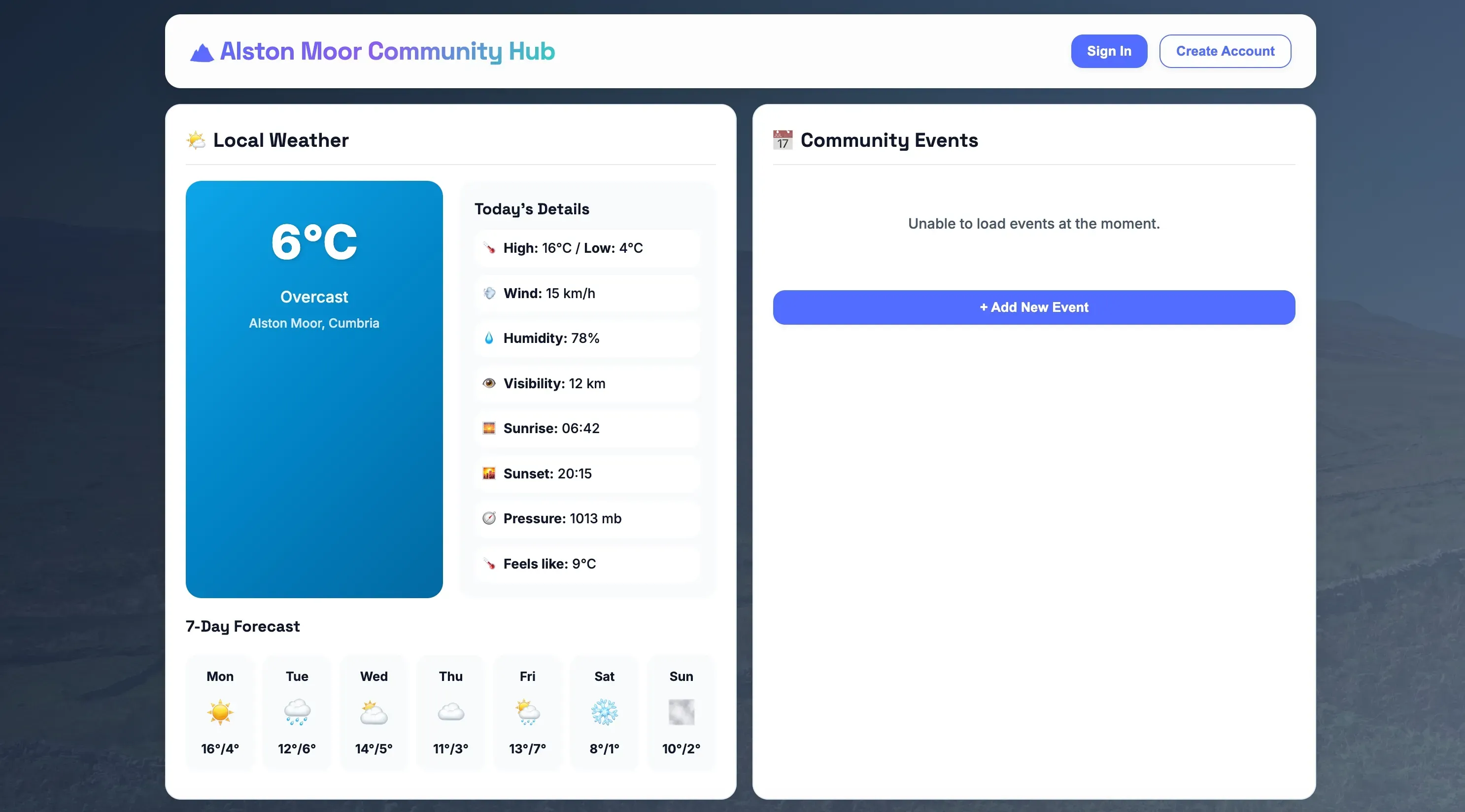Click the Sun day label
This screenshot has width=1465, height=812.
pos(681,677)
